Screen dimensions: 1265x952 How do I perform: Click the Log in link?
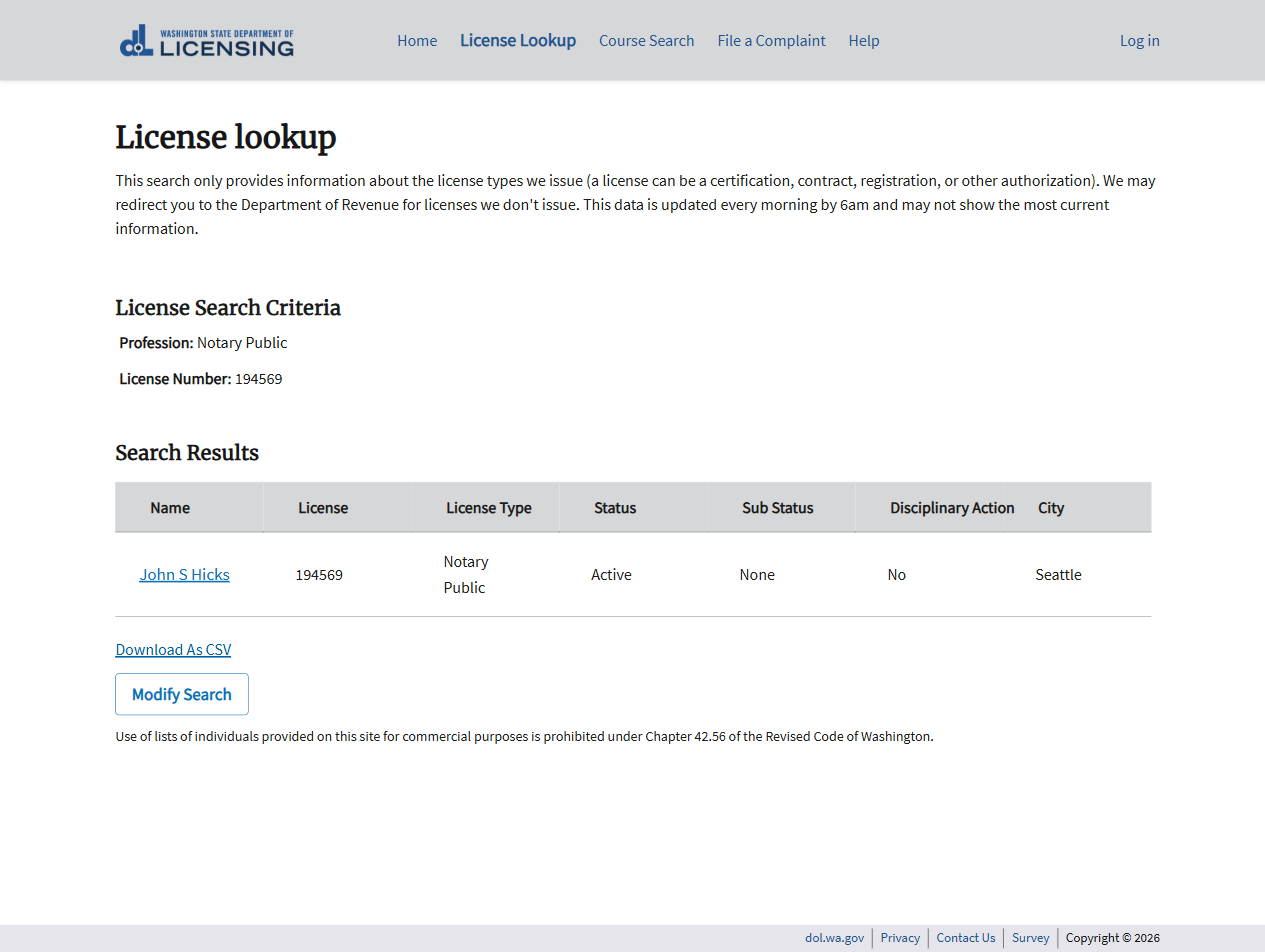tap(1139, 41)
